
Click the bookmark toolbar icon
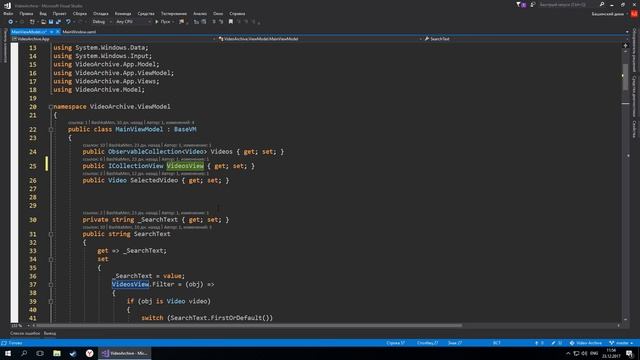tap(231, 22)
